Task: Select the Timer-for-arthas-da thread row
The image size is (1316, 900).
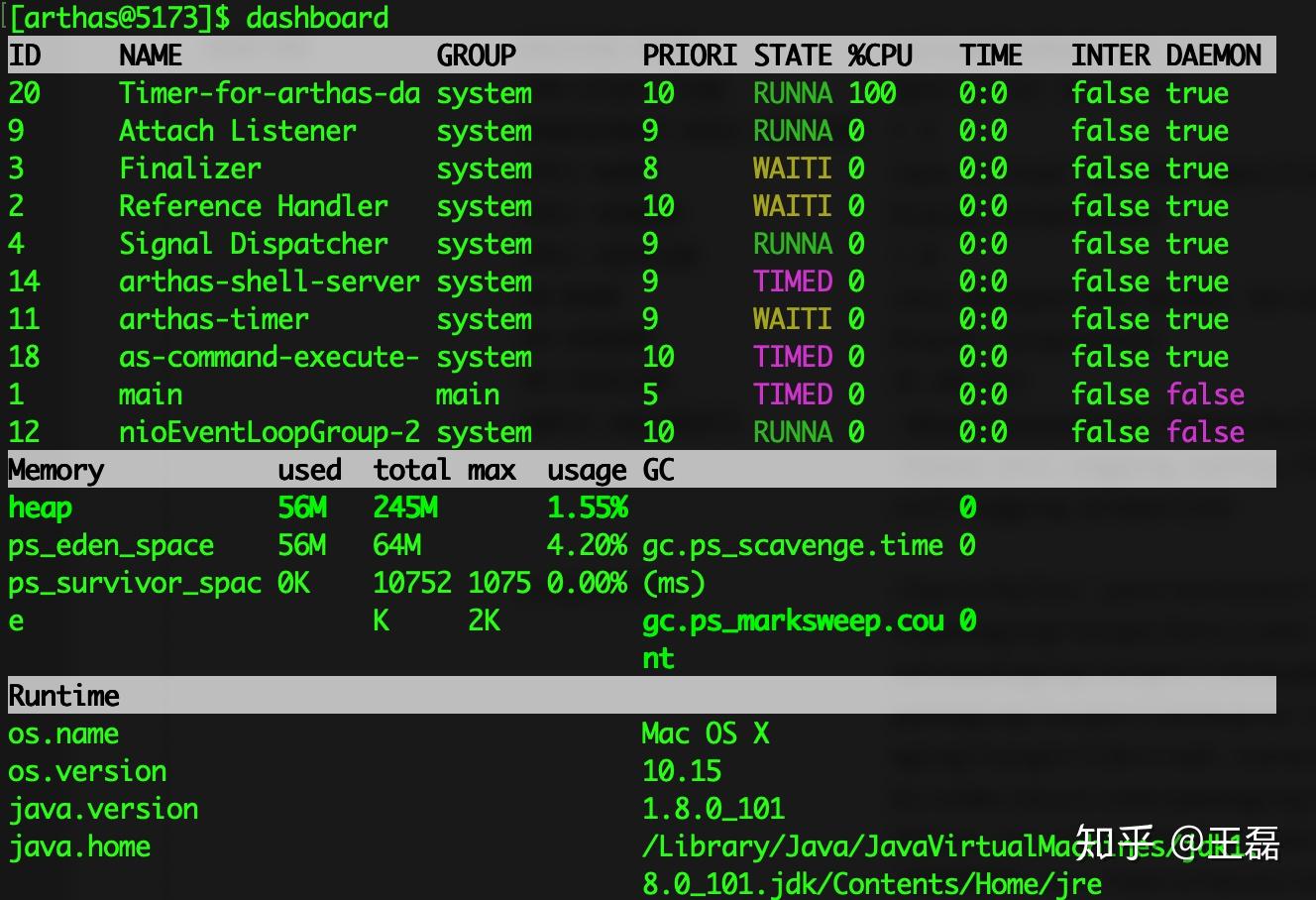Action: pyautogui.click(x=642, y=93)
